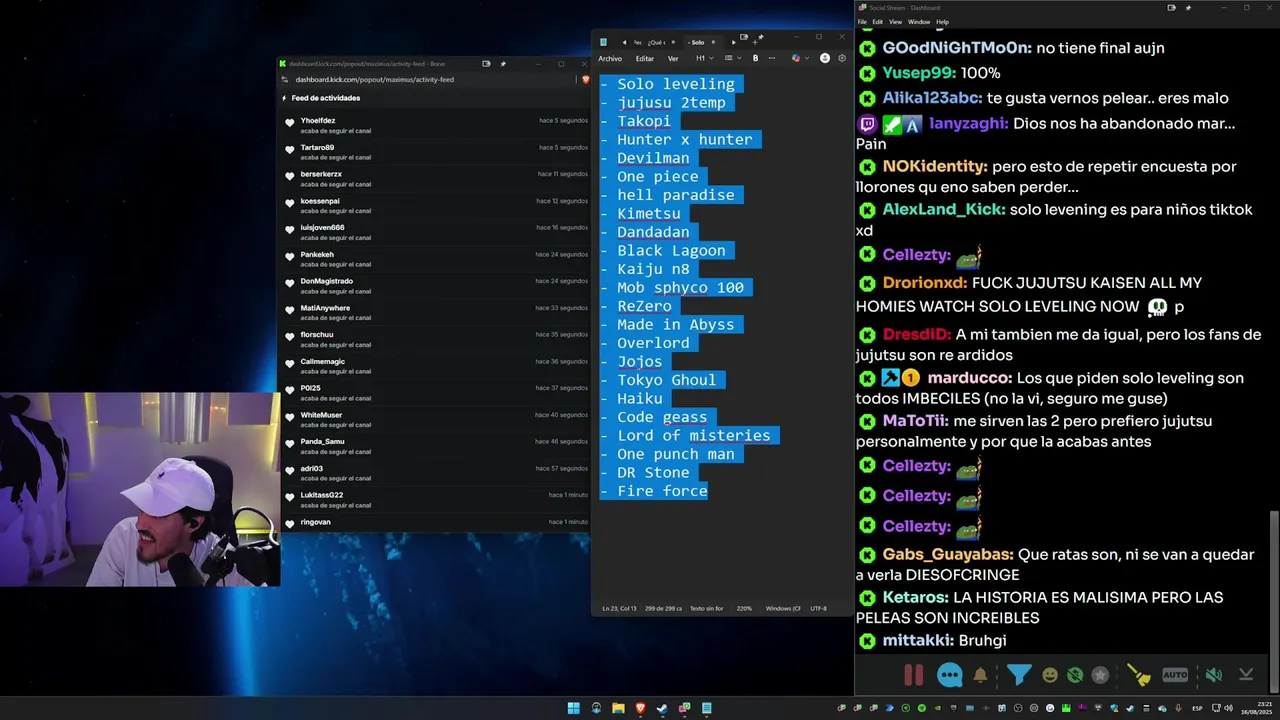Click the Kick favicon in Brave title bar

[x=283, y=63]
